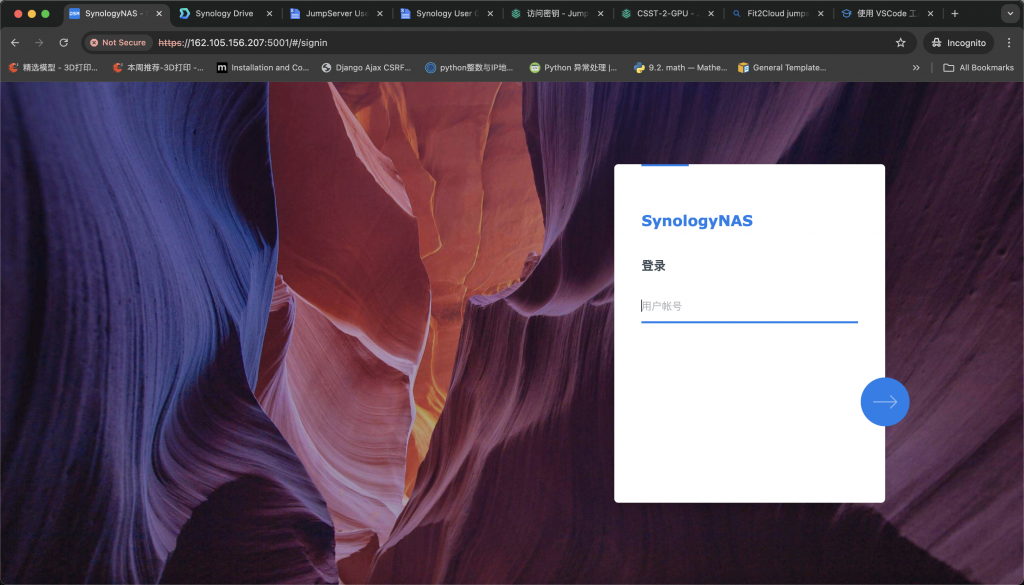Open Django Ajax CSRF bookmark
This screenshot has height=585, width=1024.
pyautogui.click(x=367, y=68)
